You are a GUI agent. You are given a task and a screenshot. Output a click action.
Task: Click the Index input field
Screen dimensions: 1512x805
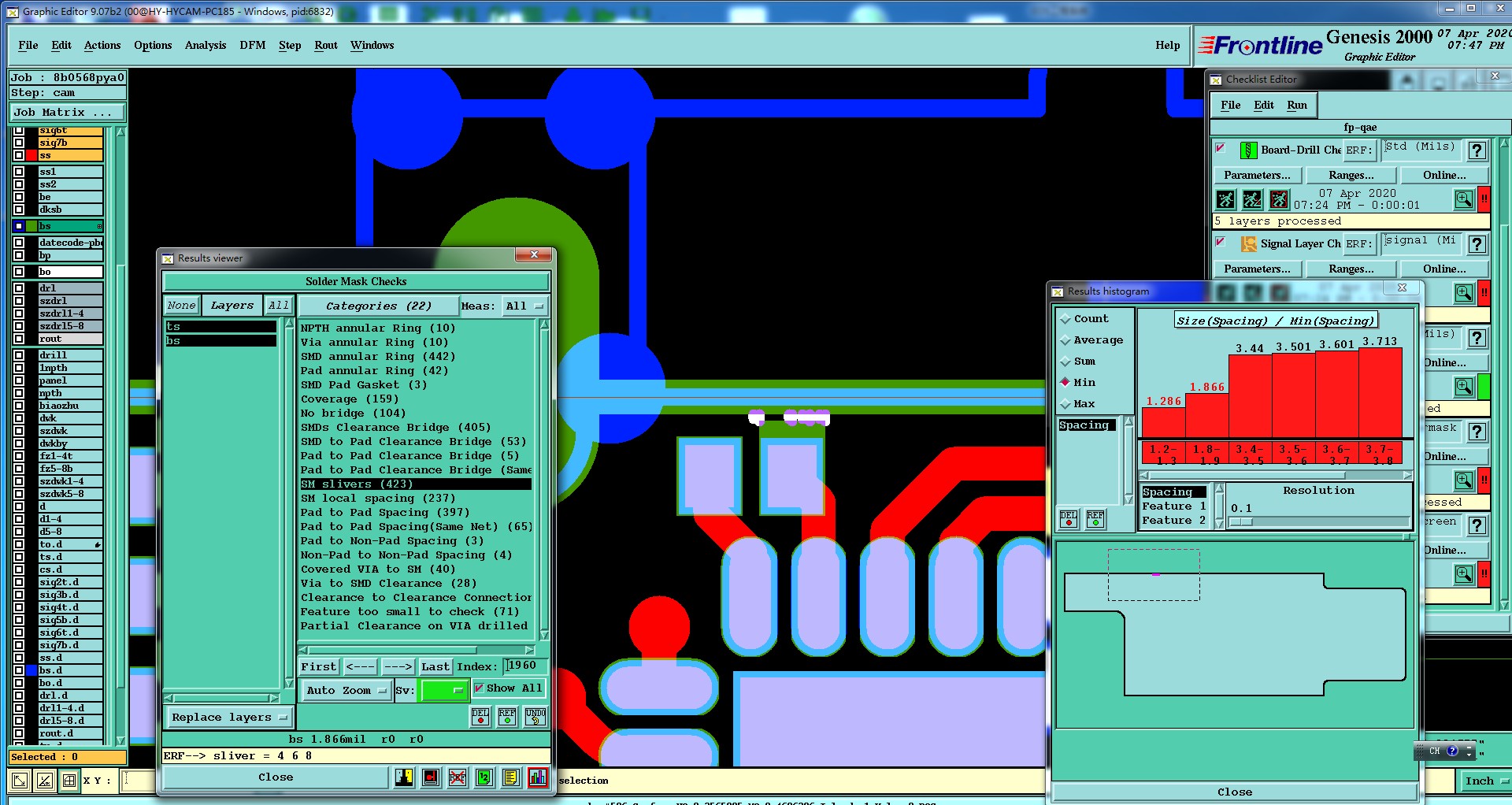[x=524, y=666]
